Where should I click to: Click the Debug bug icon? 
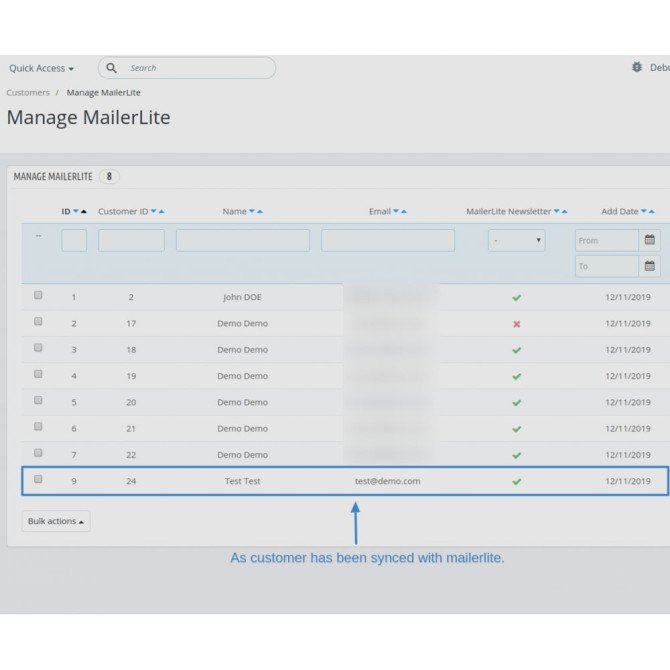point(637,67)
